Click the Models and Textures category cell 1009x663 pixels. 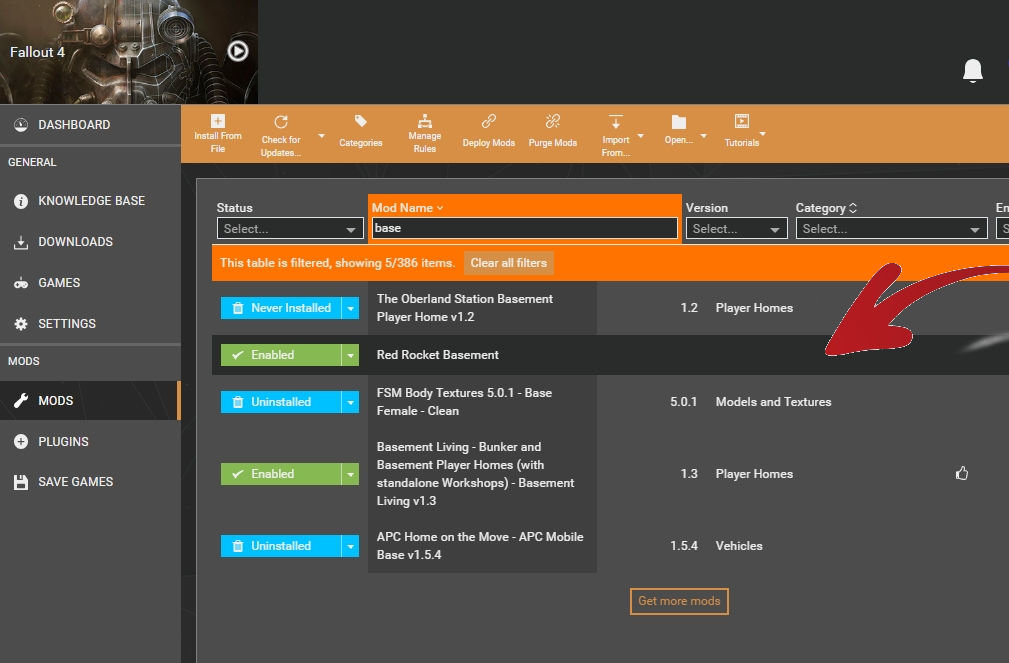[x=773, y=402]
